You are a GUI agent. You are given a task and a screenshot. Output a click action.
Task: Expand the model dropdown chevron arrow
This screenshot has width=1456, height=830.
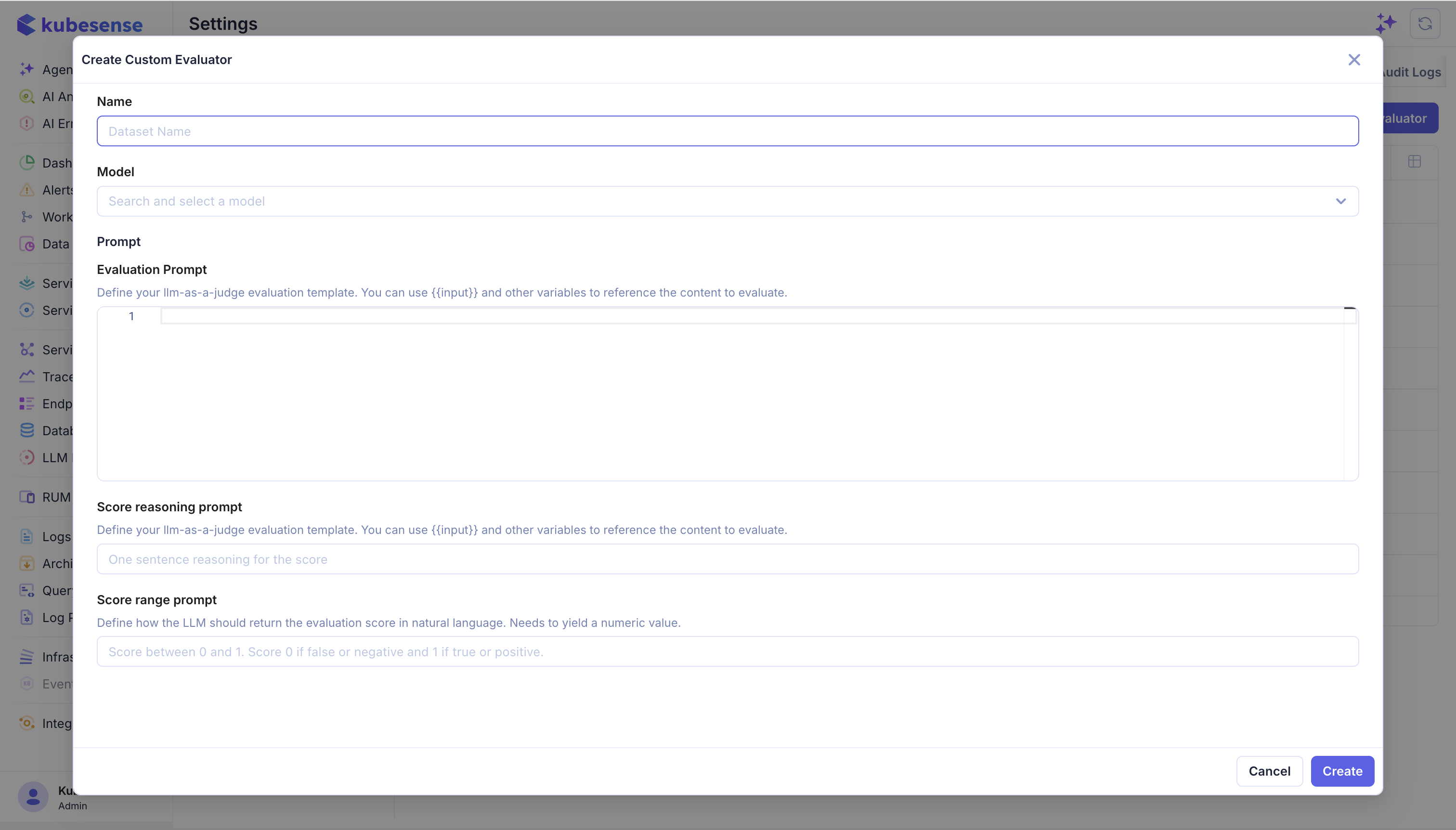1340,201
